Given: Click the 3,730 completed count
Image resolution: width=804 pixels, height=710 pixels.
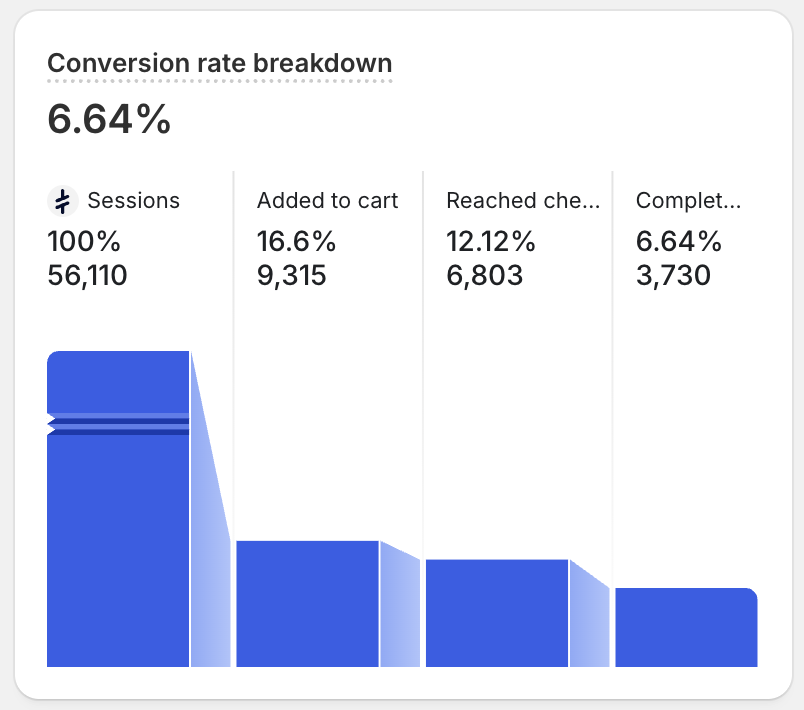Looking at the screenshot, I should click(673, 275).
